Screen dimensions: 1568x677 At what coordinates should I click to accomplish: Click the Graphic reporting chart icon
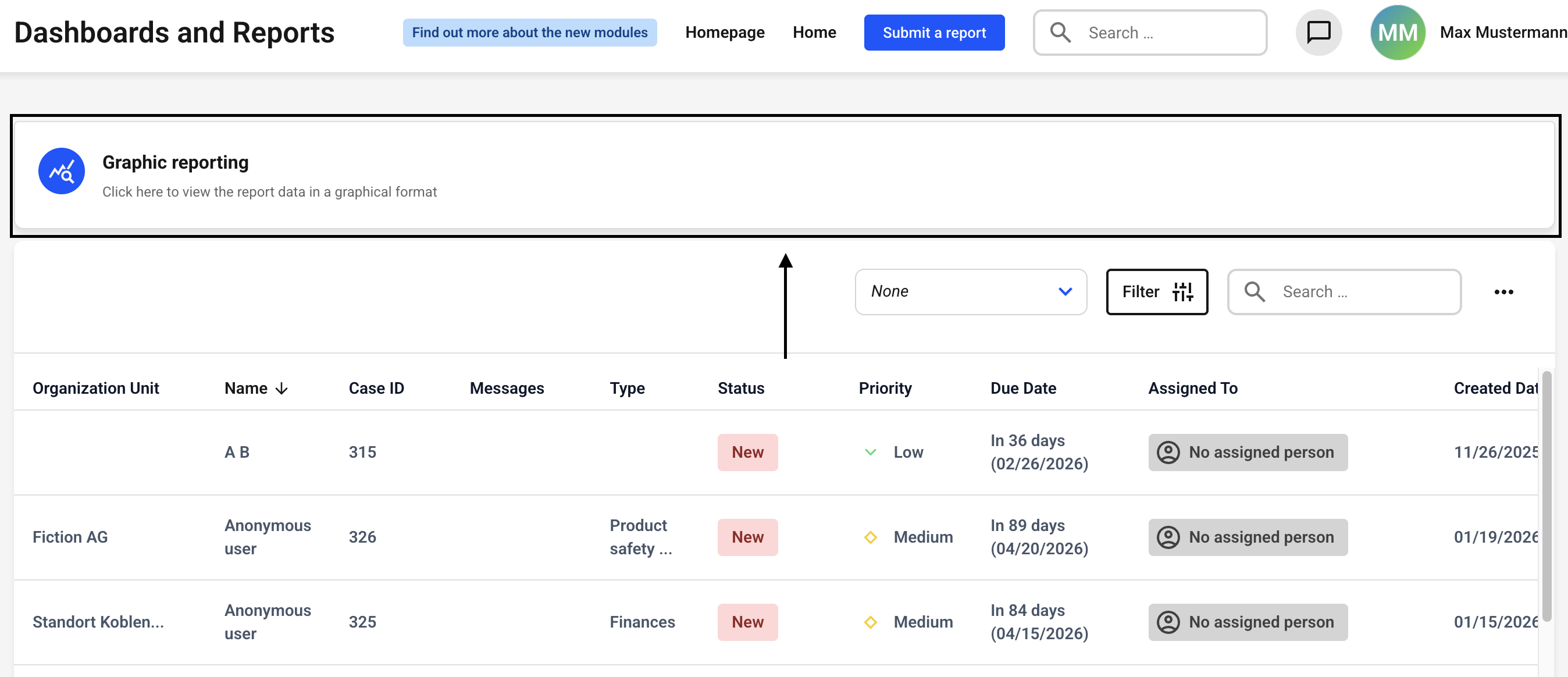62,171
